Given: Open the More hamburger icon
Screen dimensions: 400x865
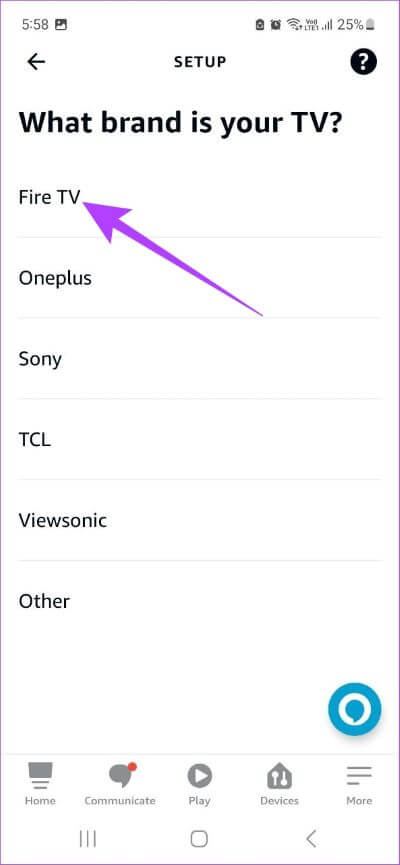Looking at the screenshot, I should 359,776.
